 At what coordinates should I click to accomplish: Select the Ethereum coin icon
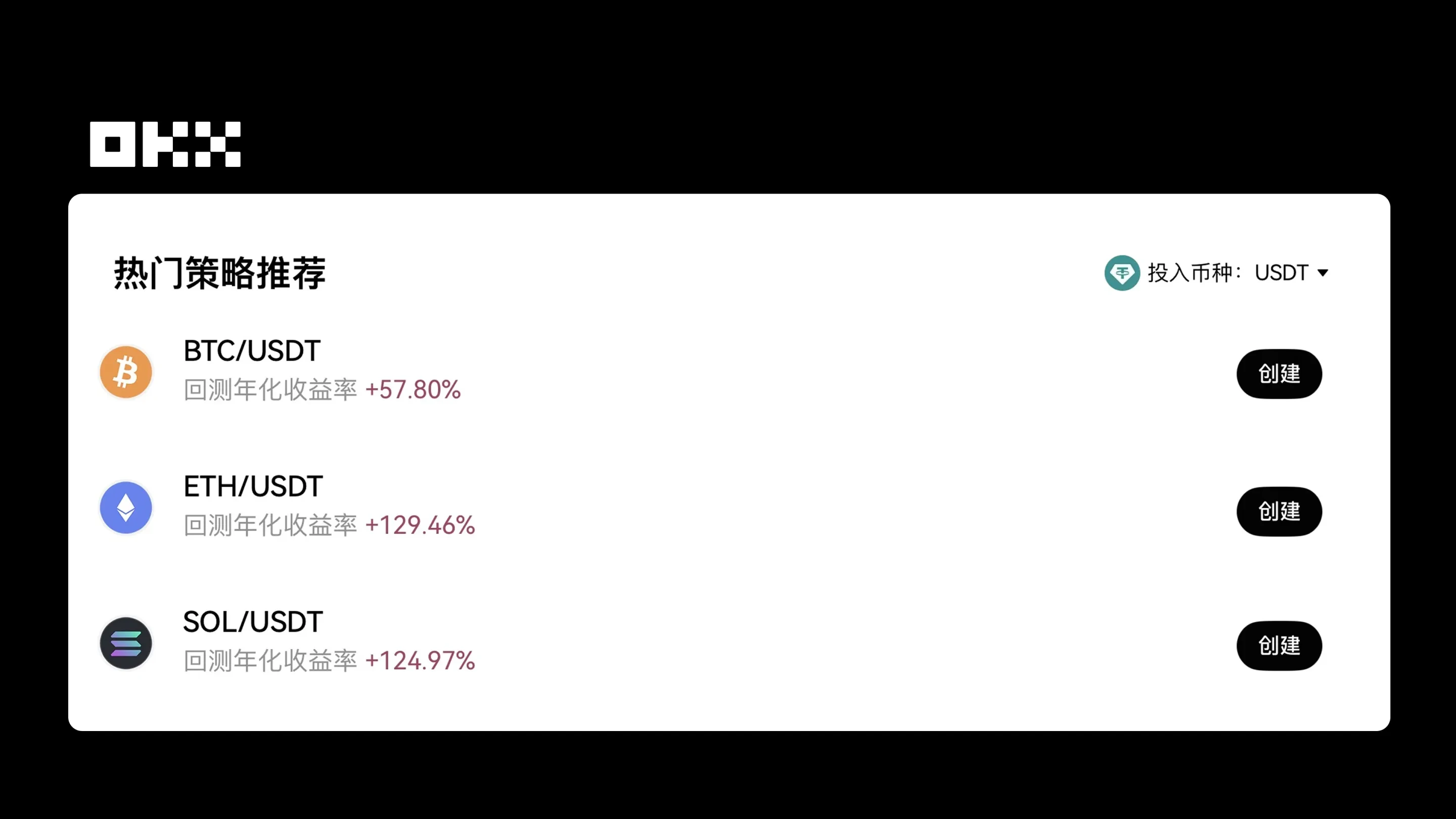126,508
